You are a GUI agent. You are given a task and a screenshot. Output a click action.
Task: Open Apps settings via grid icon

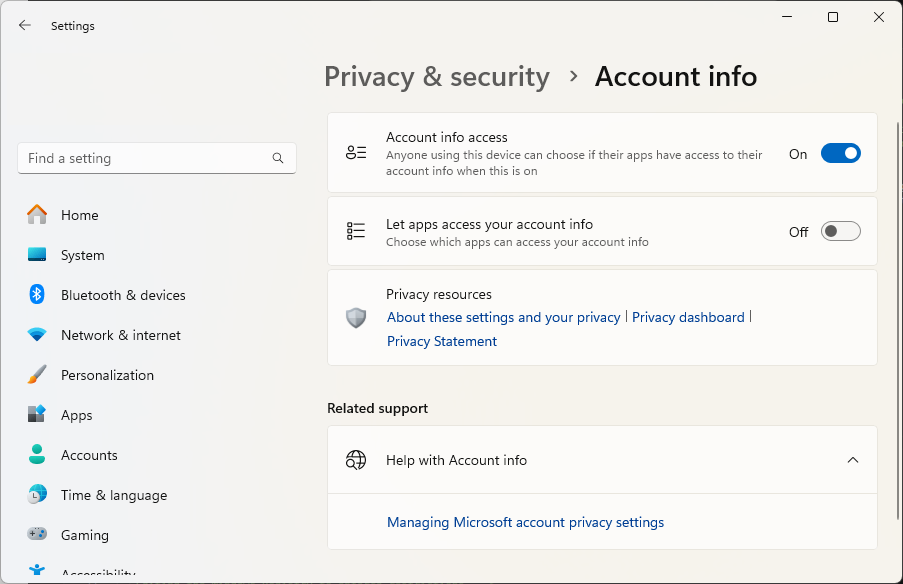click(x=36, y=415)
